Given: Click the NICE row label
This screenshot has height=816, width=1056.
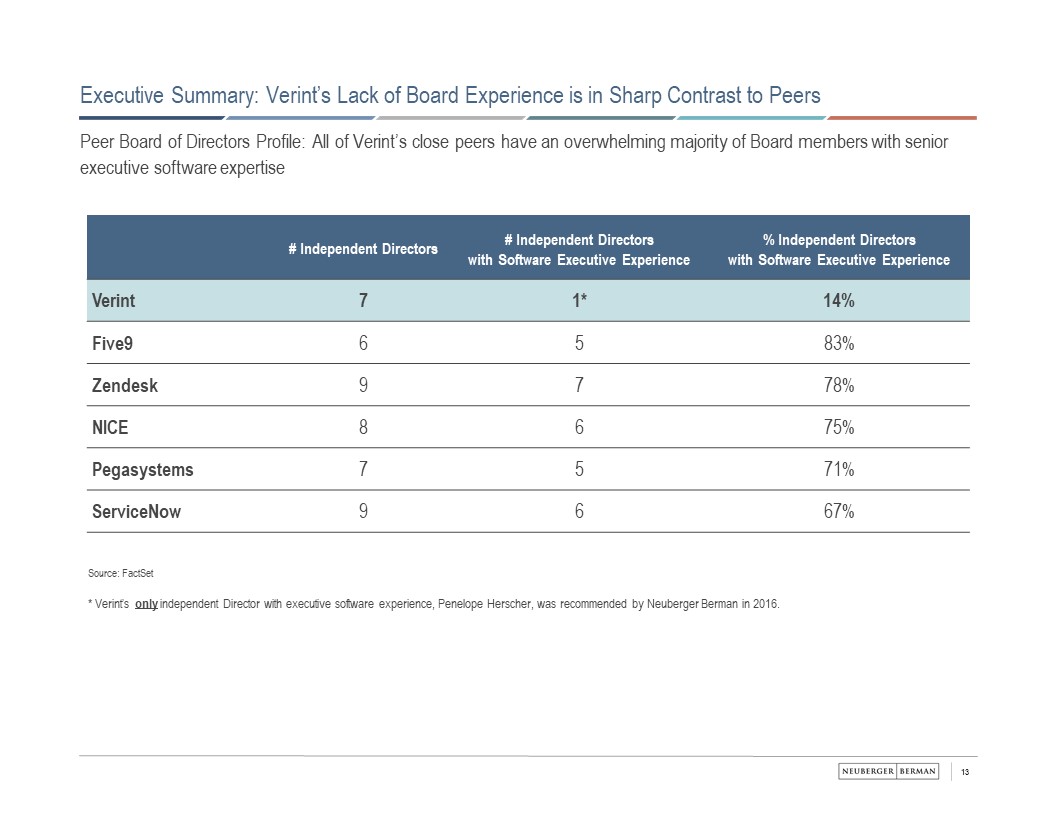Looking at the screenshot, I should click(x=110, y=427).
